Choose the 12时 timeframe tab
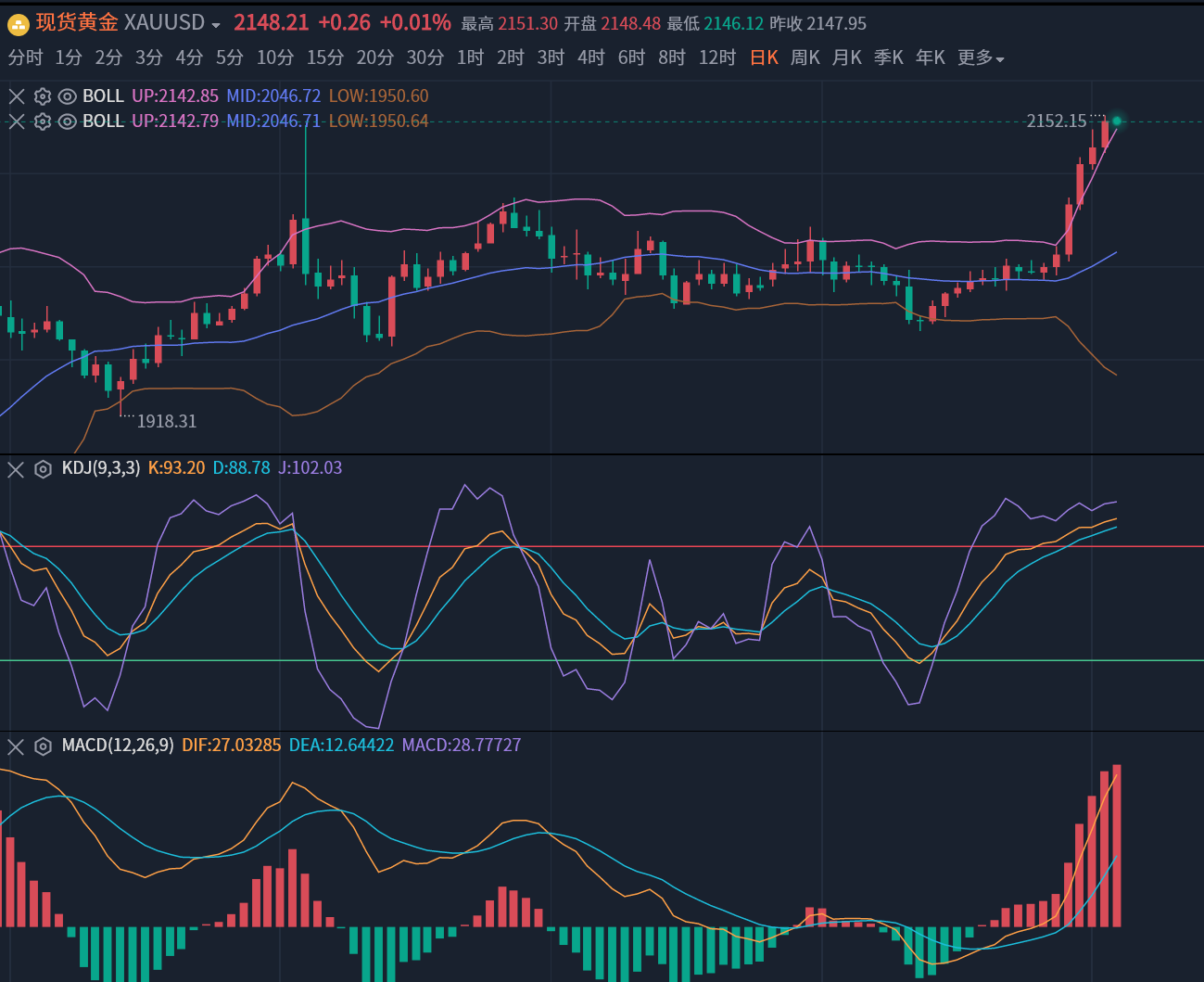Screen dimensions: 1204x982 717,58
